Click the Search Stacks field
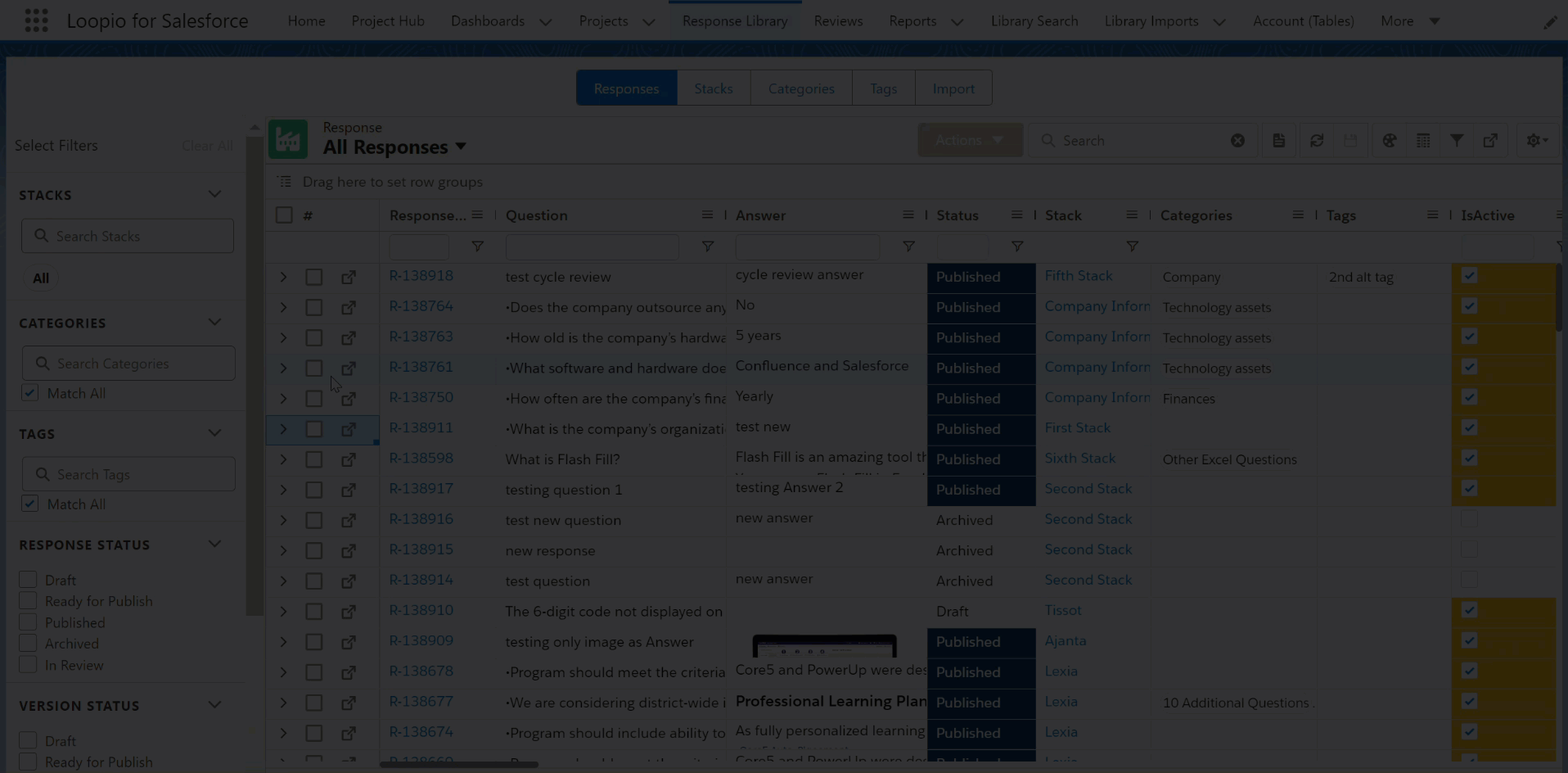This screenshot has height=773, width=1568. tap(128, 236)
